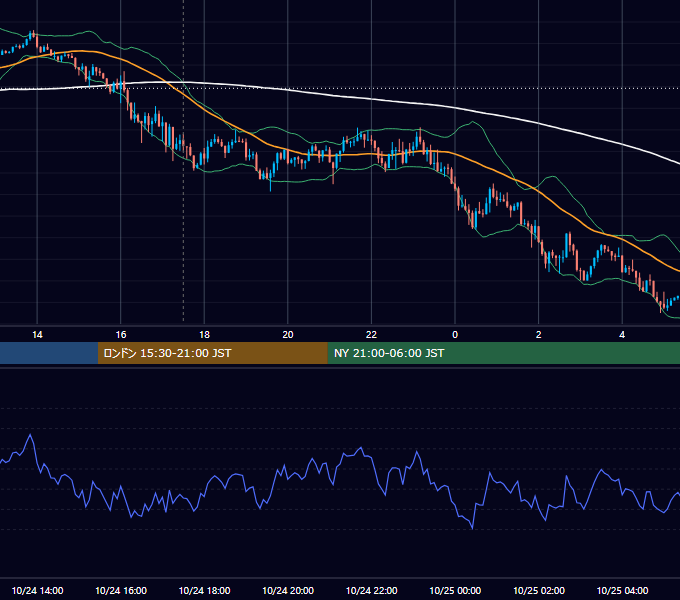
Task: Click the 10/24 16:00 time label
Action: point(121,590)
